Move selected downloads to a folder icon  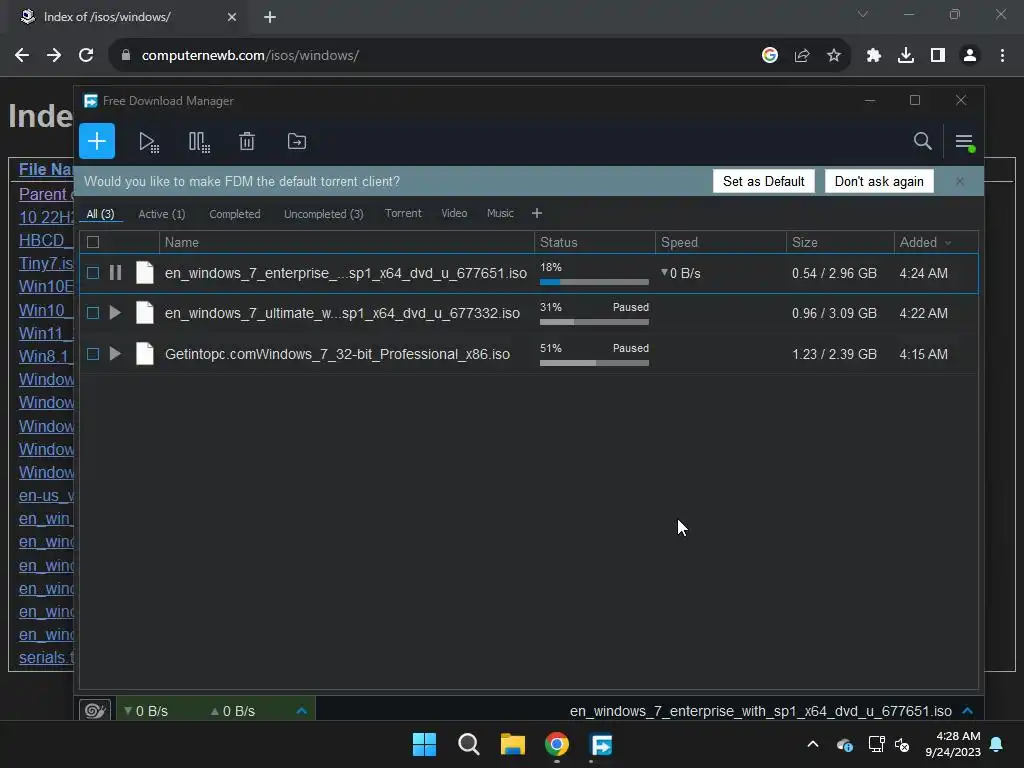coord(296,141)
